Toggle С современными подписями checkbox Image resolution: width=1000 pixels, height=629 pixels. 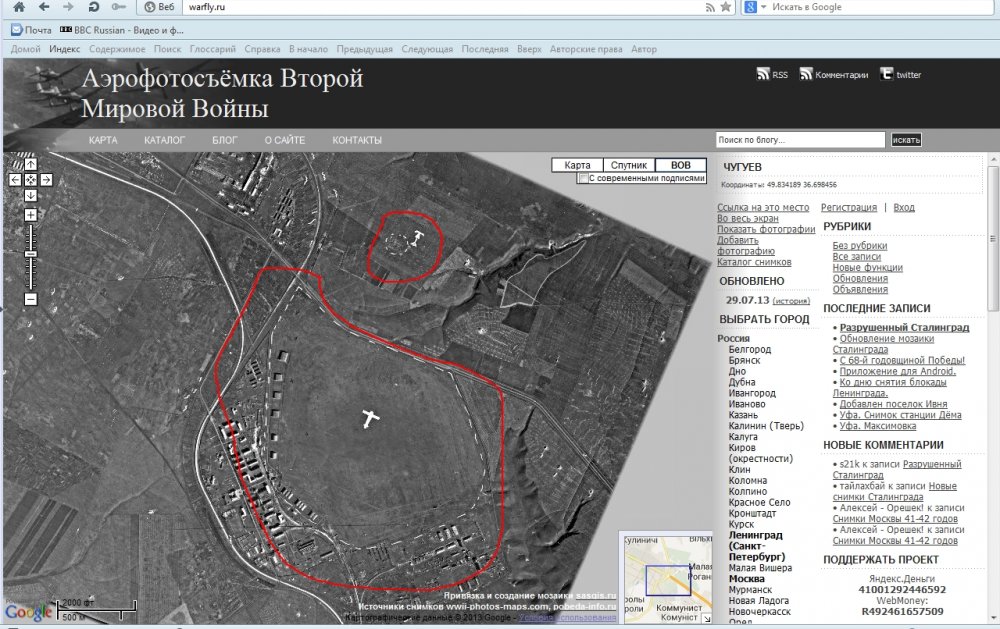click(x=582, y=179)
